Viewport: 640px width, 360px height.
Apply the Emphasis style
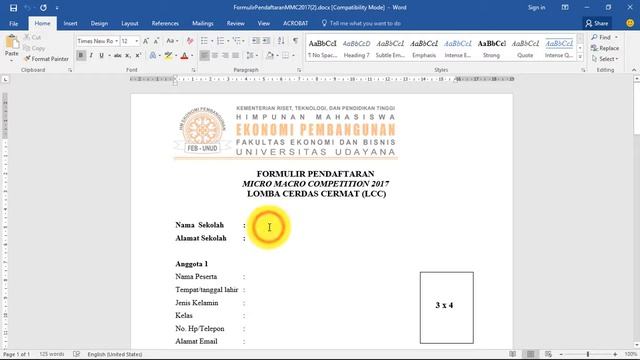(424, 48)
